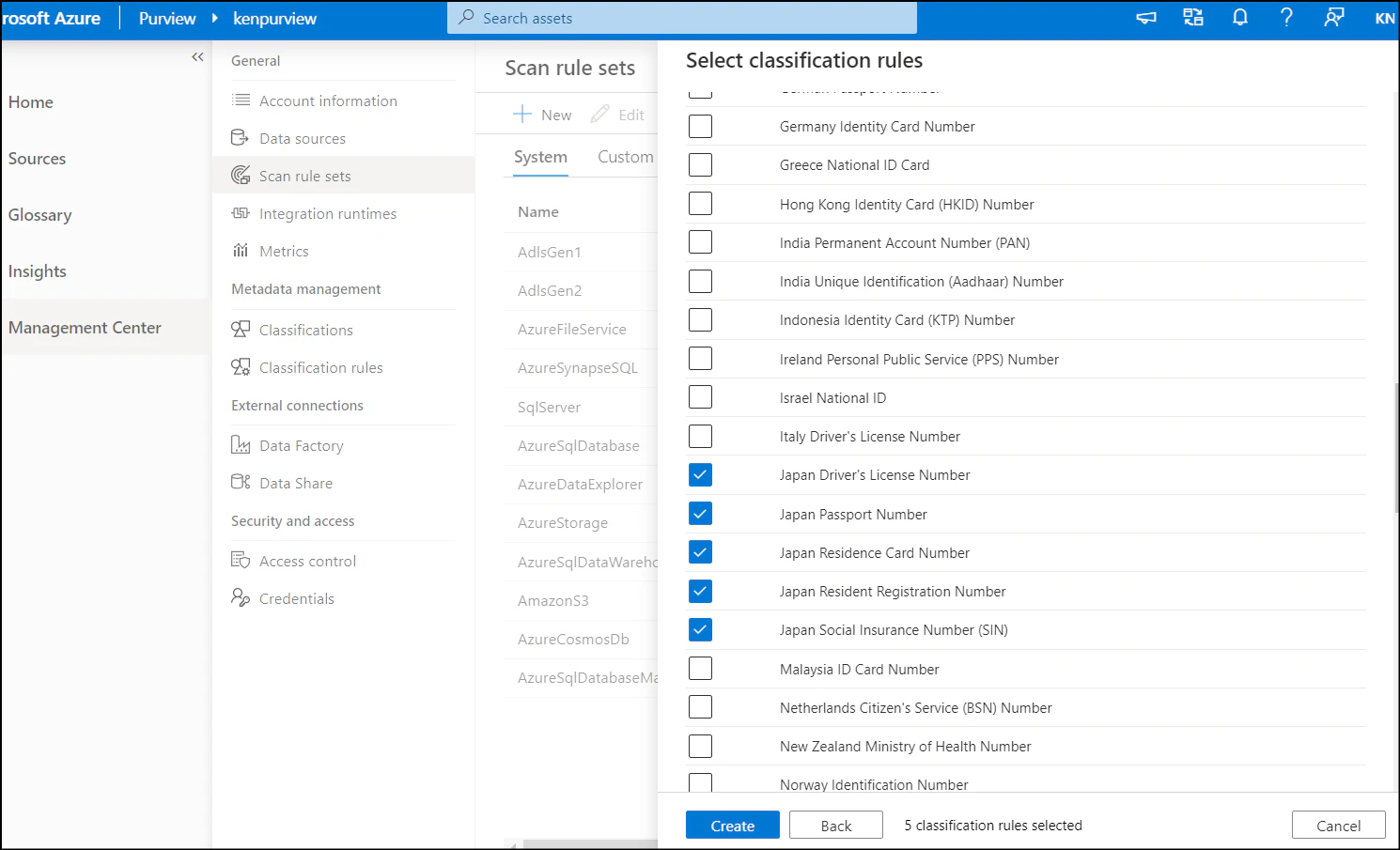Check Netherlands Citizen's Service Number box

point(700,707)
